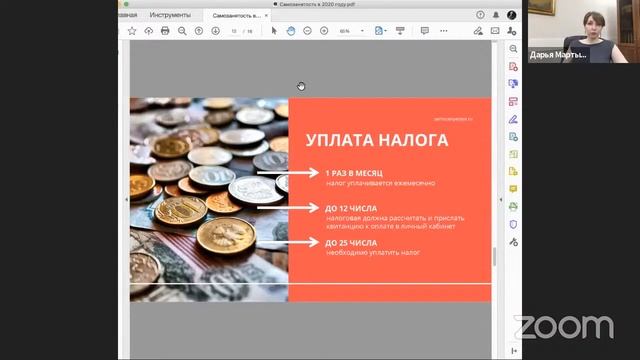The image size is (640, 360).
Task: Open the yellow Comment sidebar tool
Action: pyautogui.click(x=513, y=189)
